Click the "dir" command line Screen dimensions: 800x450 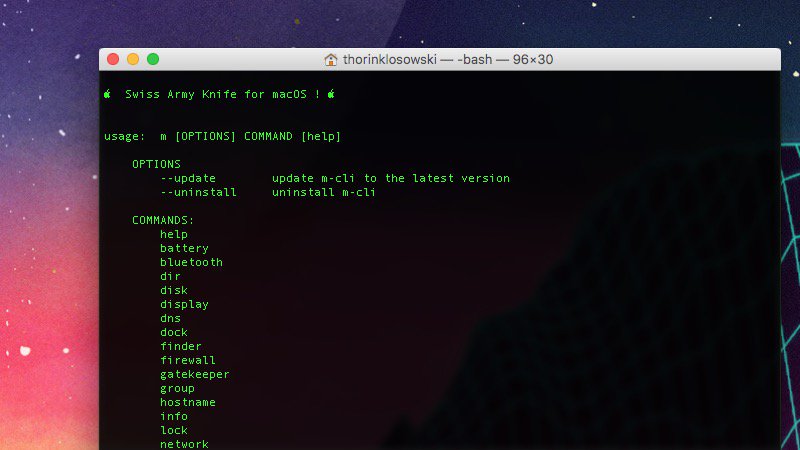click(170, 277)
